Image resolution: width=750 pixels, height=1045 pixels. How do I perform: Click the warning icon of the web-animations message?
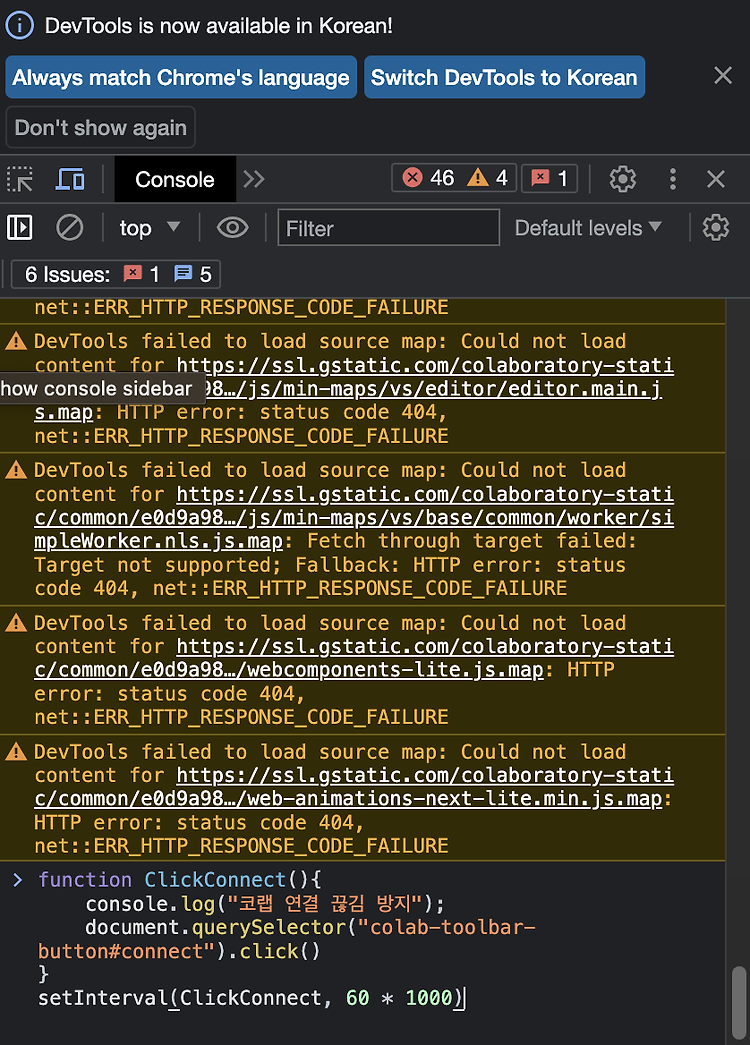[16, 752]
